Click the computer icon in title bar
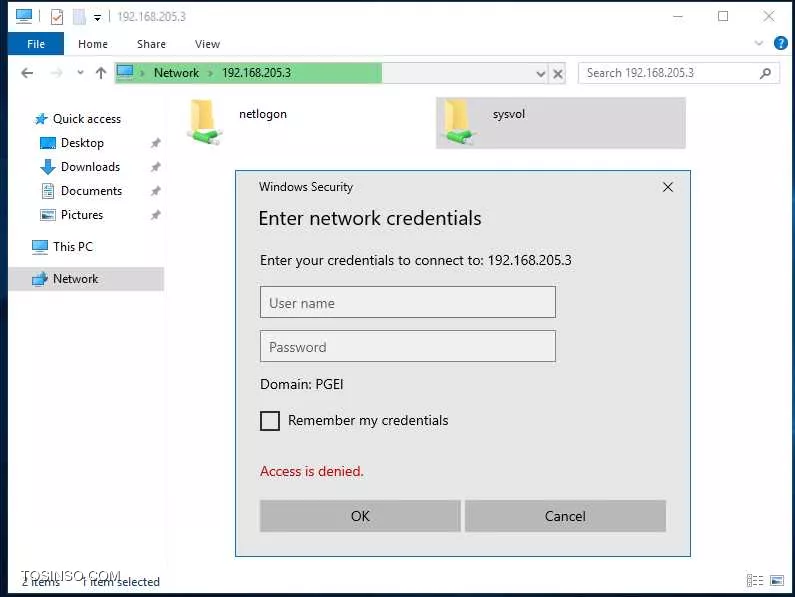Image resolution: width=795 pixels, height=597 pixels. 24,16
